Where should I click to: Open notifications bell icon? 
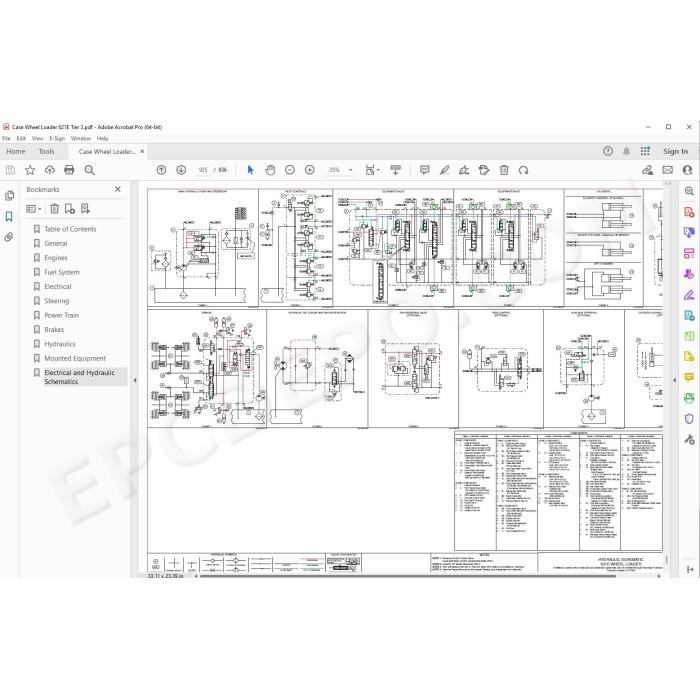coord(626,151)
